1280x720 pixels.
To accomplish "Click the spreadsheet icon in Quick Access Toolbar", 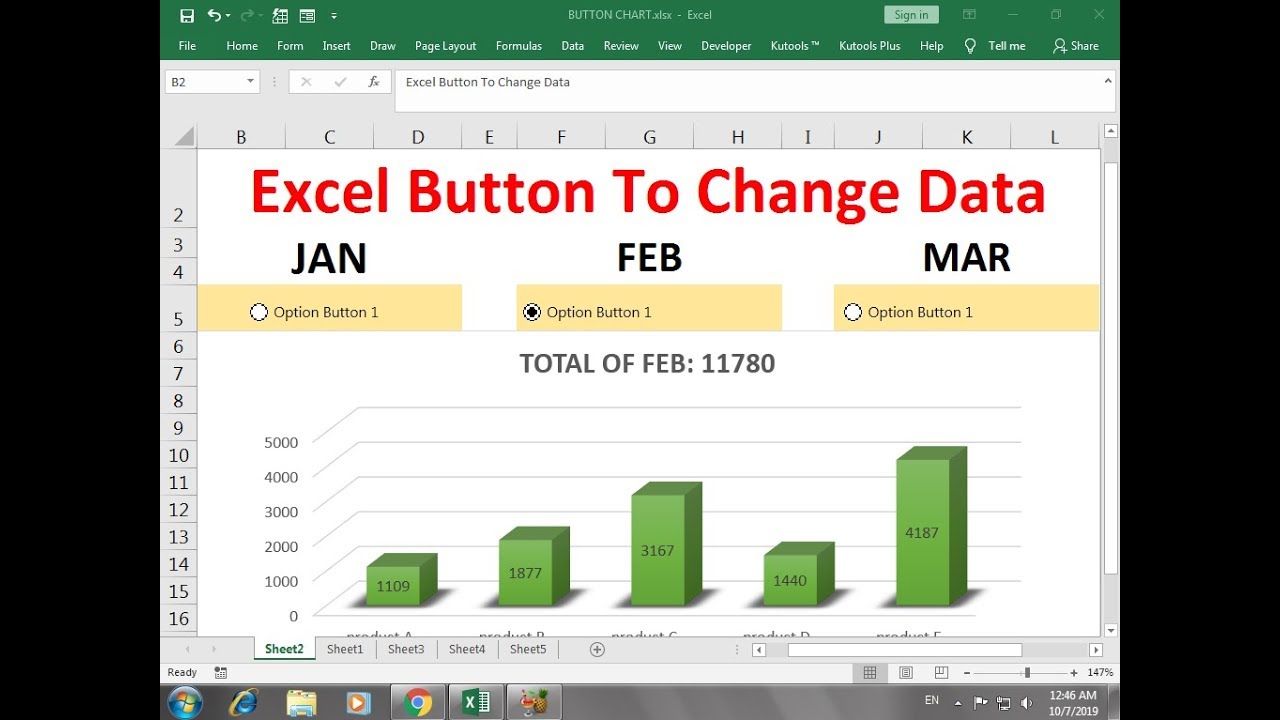I will (280, 15).
